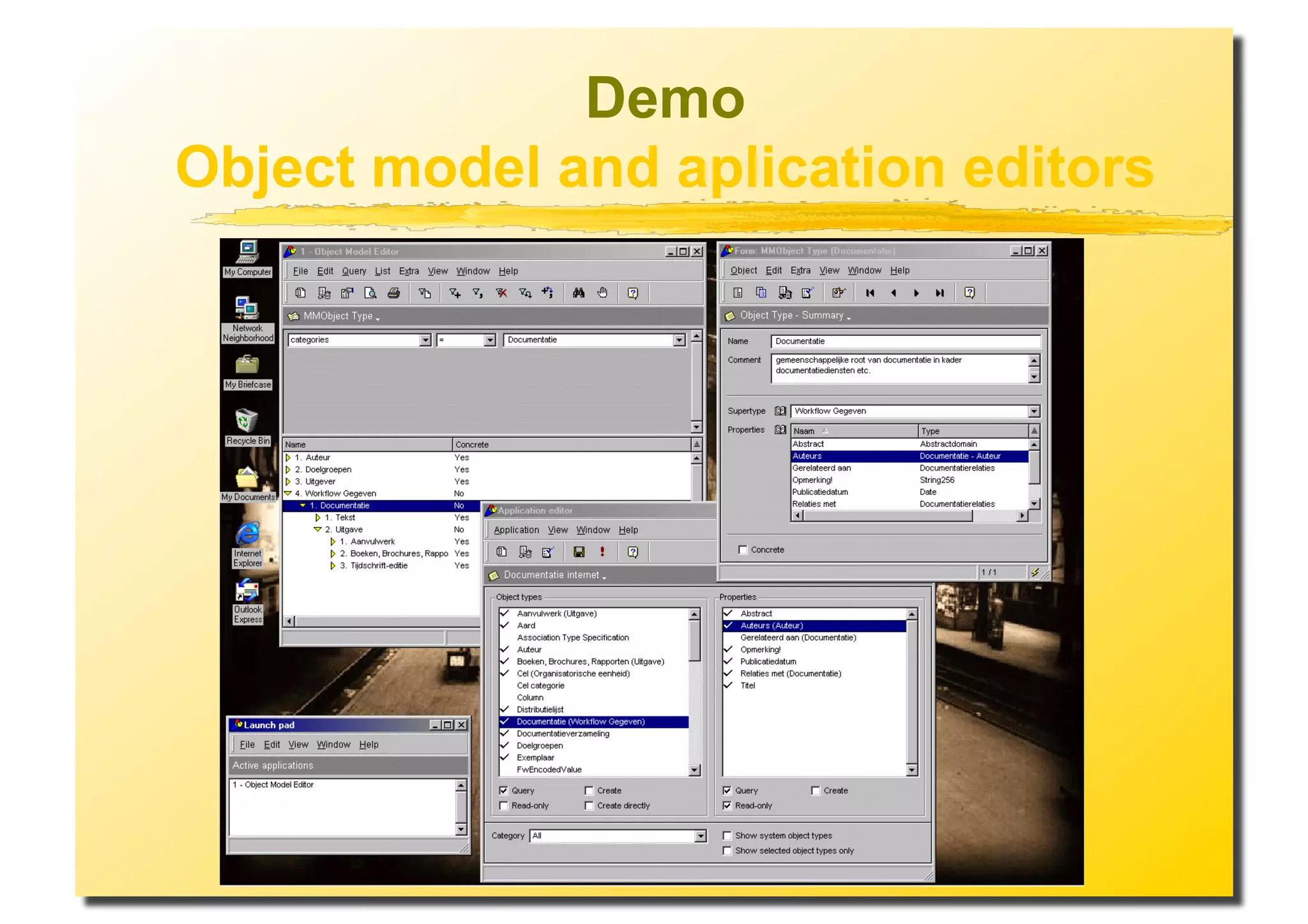Image resolution: width=1308 pixels, height=924 pixels.
Task: Click the Object types list vertical scrollbar
Action: point(695,692)
